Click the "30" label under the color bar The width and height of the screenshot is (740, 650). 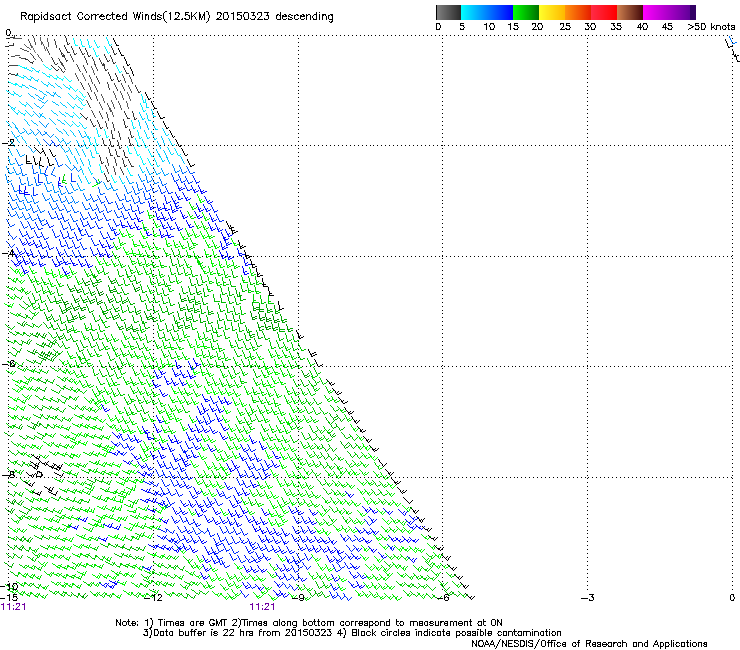590,27
